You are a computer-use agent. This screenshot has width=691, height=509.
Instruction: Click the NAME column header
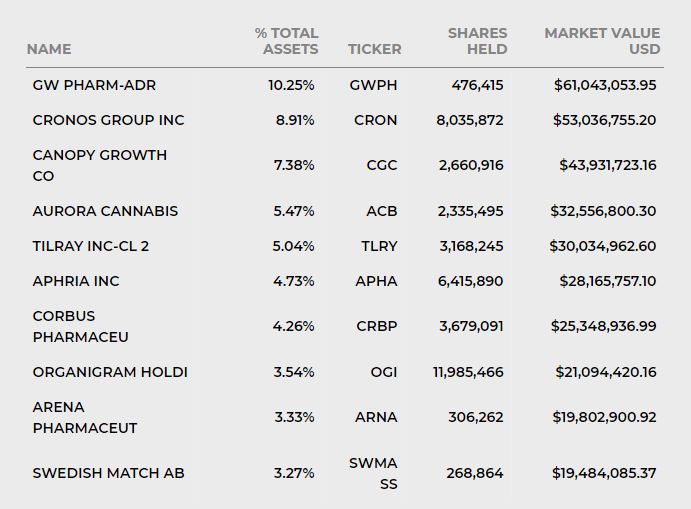click(49, 49)
